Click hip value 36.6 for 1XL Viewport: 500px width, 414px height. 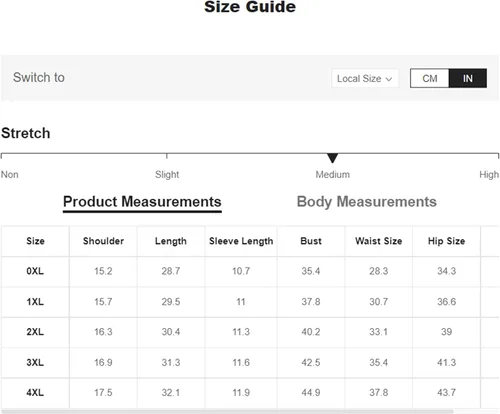tap(447, 302)
